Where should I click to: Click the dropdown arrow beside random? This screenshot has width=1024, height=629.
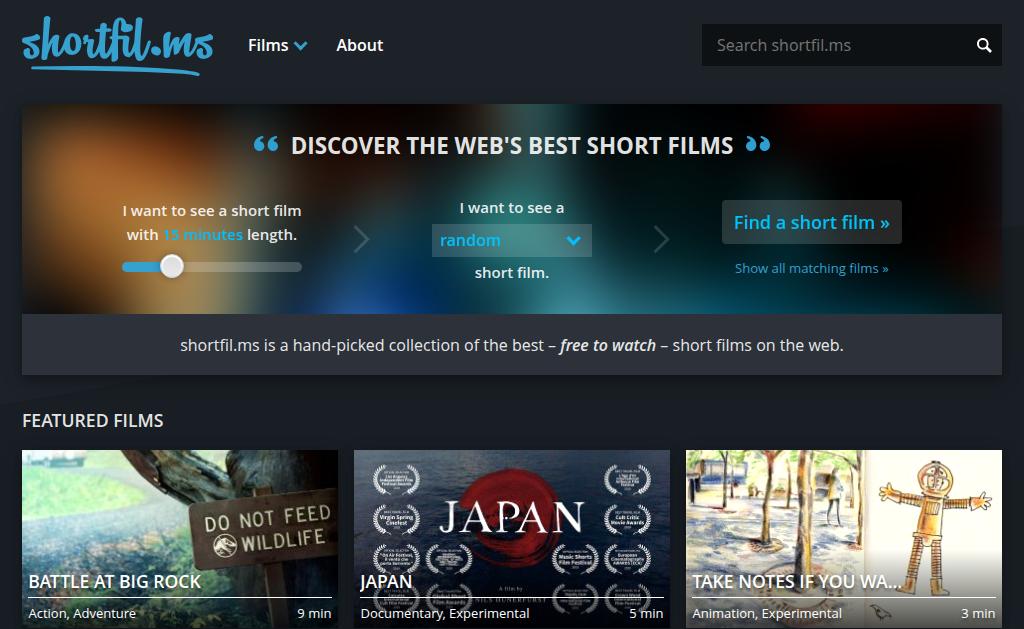click(x=573, y=240)
